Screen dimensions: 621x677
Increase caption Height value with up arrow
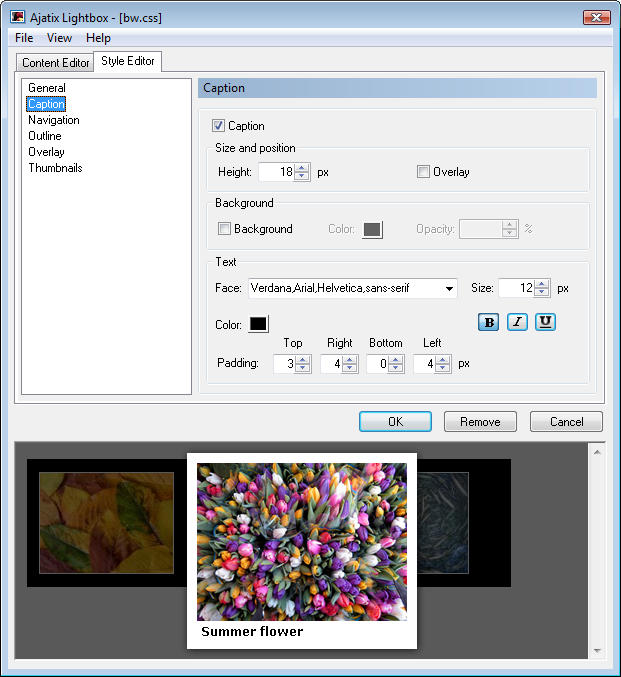302,168
